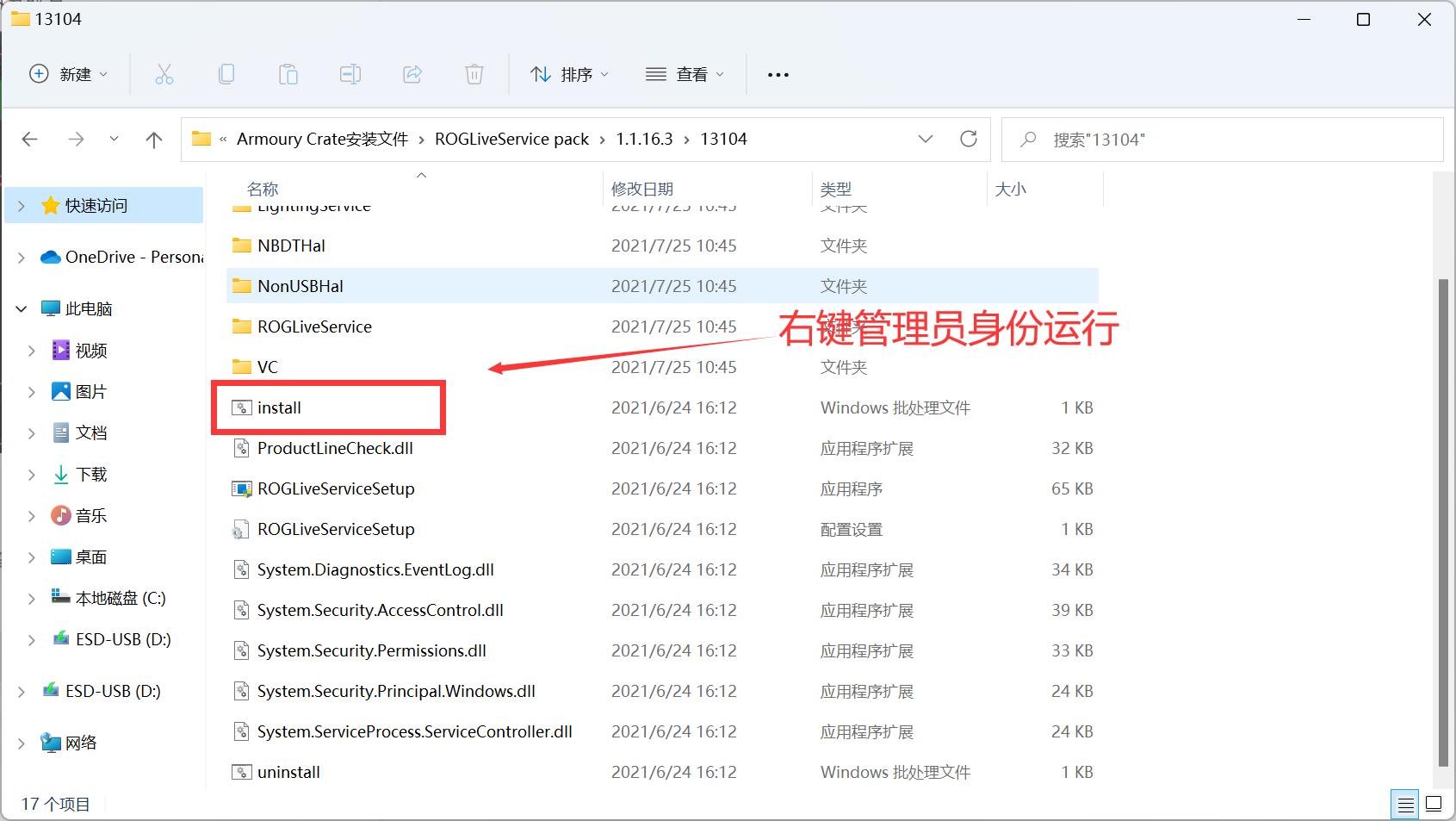Open the 查看 view menu
The width and height of the screenshot is (1456, 821).
[685, 74]
